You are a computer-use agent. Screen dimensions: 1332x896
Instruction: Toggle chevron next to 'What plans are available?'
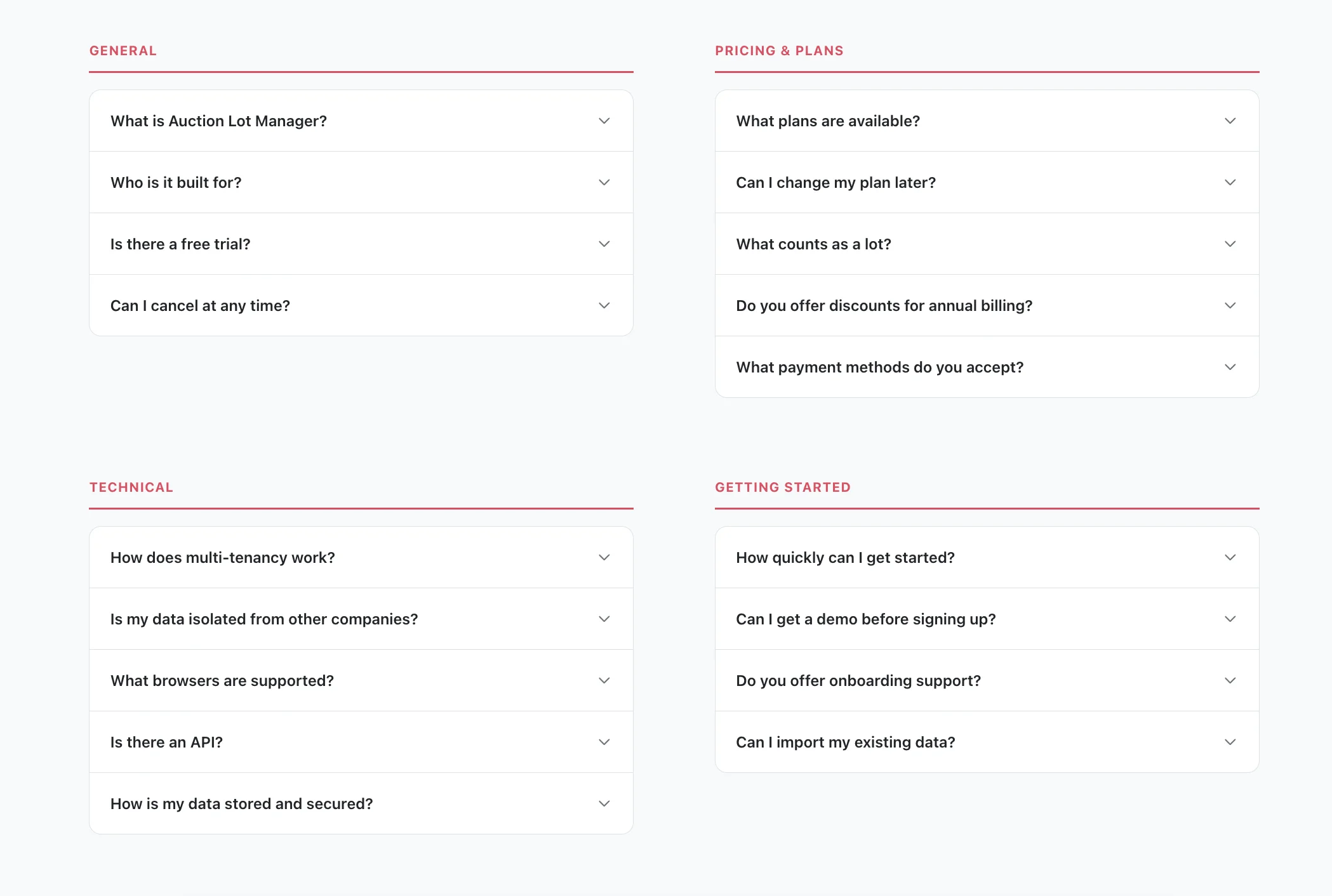click(1230, 121)
